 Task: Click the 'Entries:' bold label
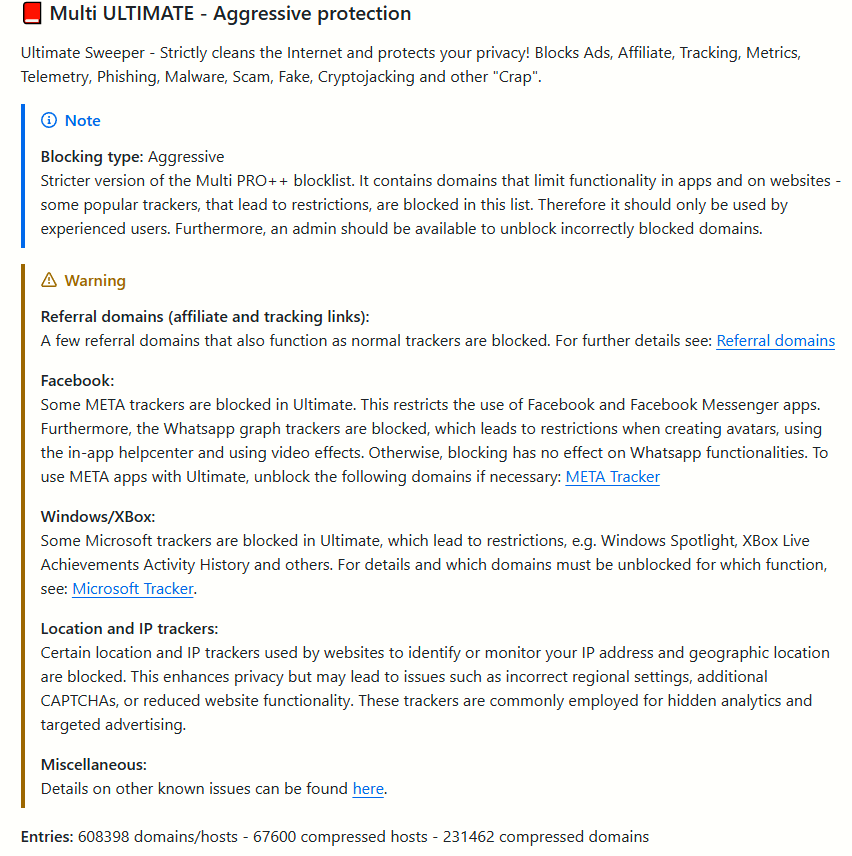coord(47,836)
